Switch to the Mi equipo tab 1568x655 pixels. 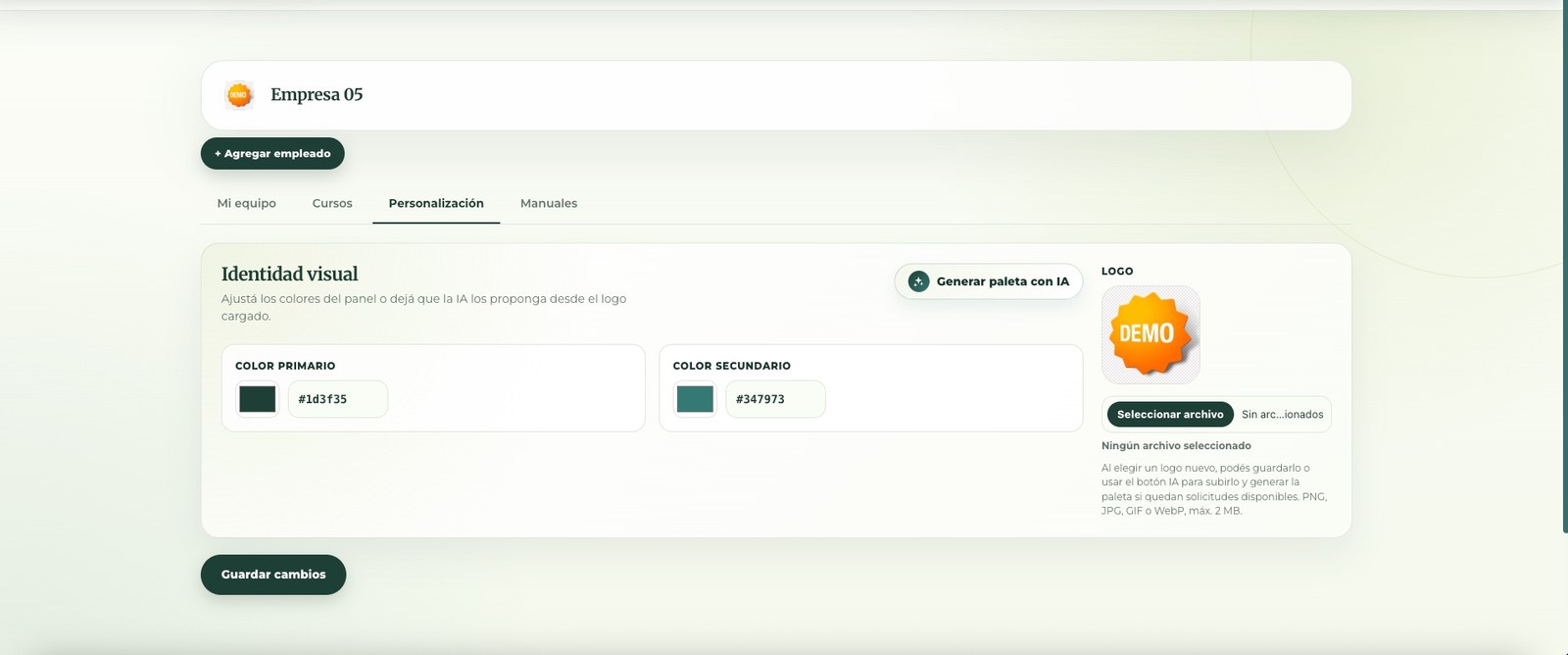(246, 203)
